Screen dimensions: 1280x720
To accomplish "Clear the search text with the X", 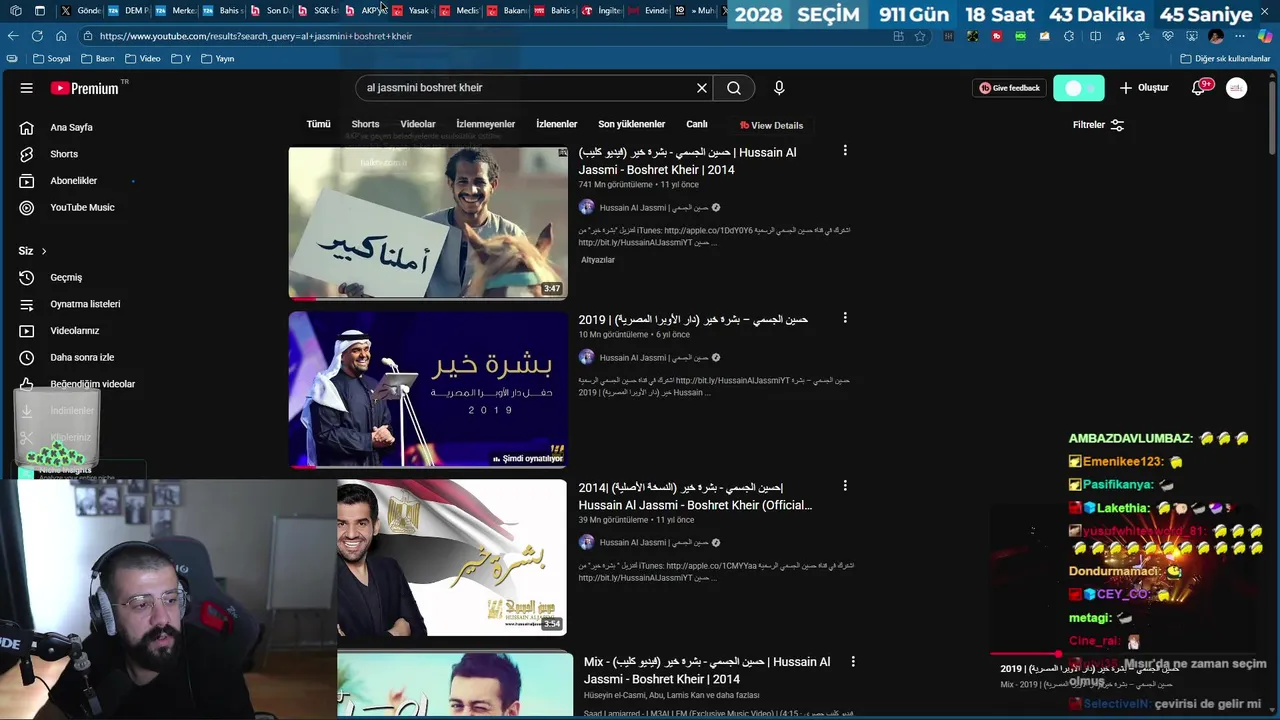I will point(702,88).
